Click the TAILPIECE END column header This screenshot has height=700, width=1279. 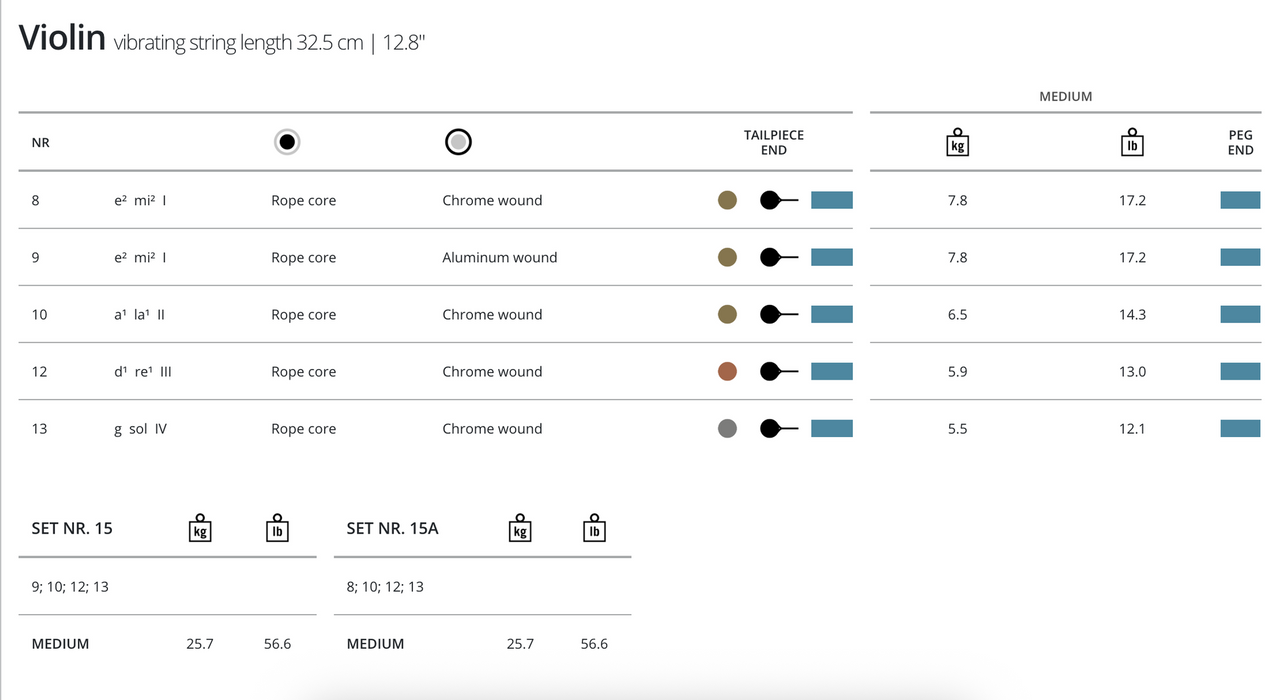click(x=773, y=142)
